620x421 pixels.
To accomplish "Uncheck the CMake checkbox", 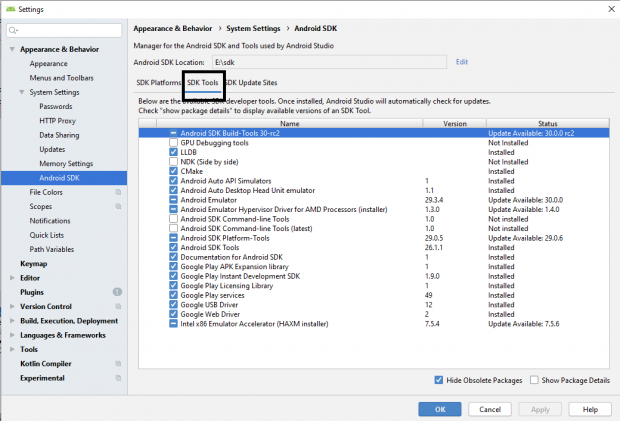I will (173, 171).
